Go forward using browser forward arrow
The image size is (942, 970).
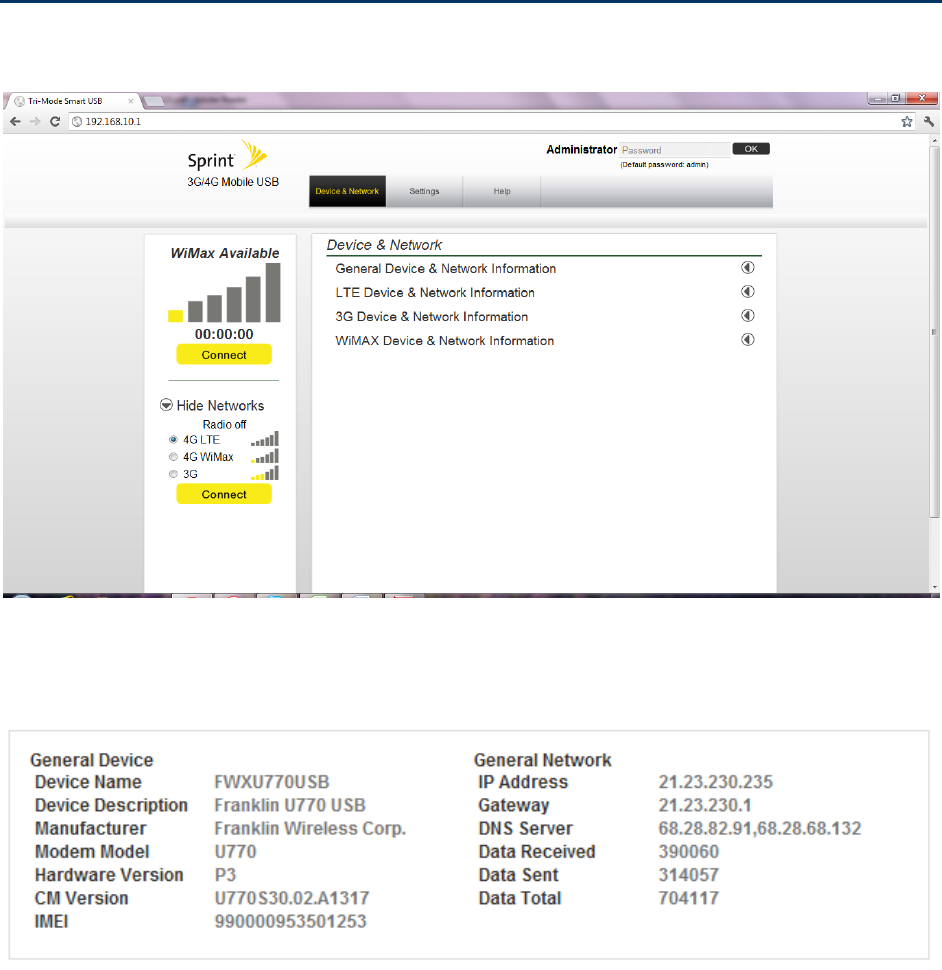point(35,121)
